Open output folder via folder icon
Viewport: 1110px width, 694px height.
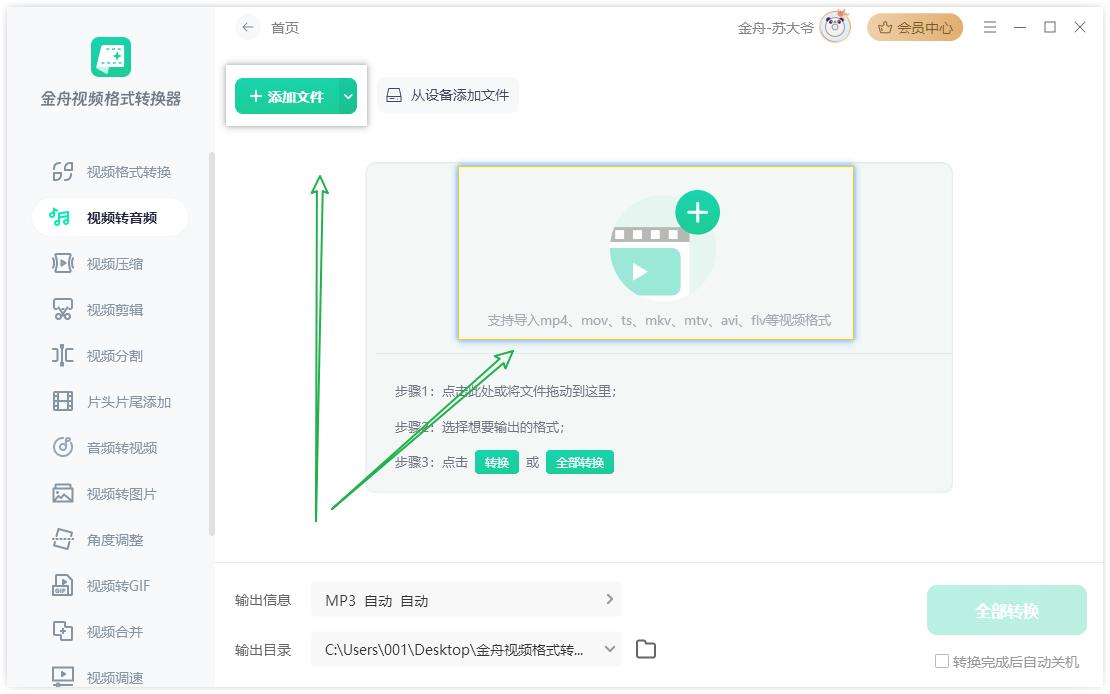tap(646, 650)
